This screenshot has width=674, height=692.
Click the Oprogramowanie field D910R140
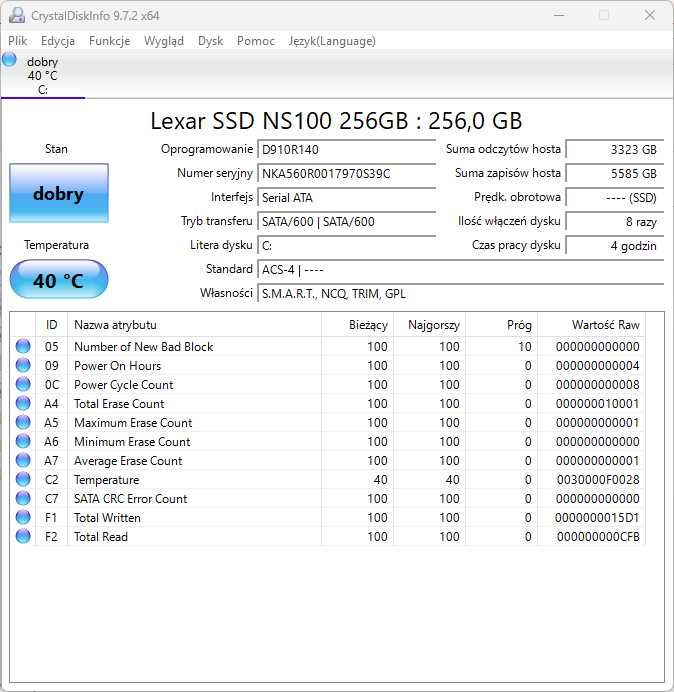346,150
